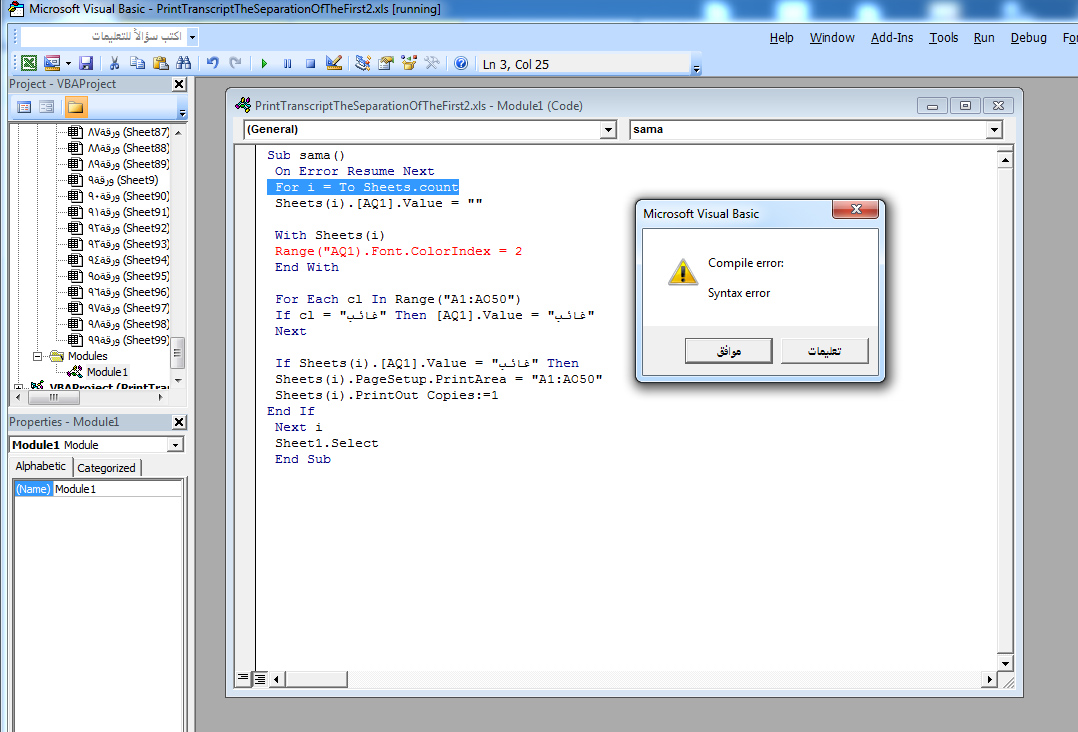The height and width of the screenshot is (732, 1078).
Task: Open the Tools menu
Action: [x=943, y=38]
